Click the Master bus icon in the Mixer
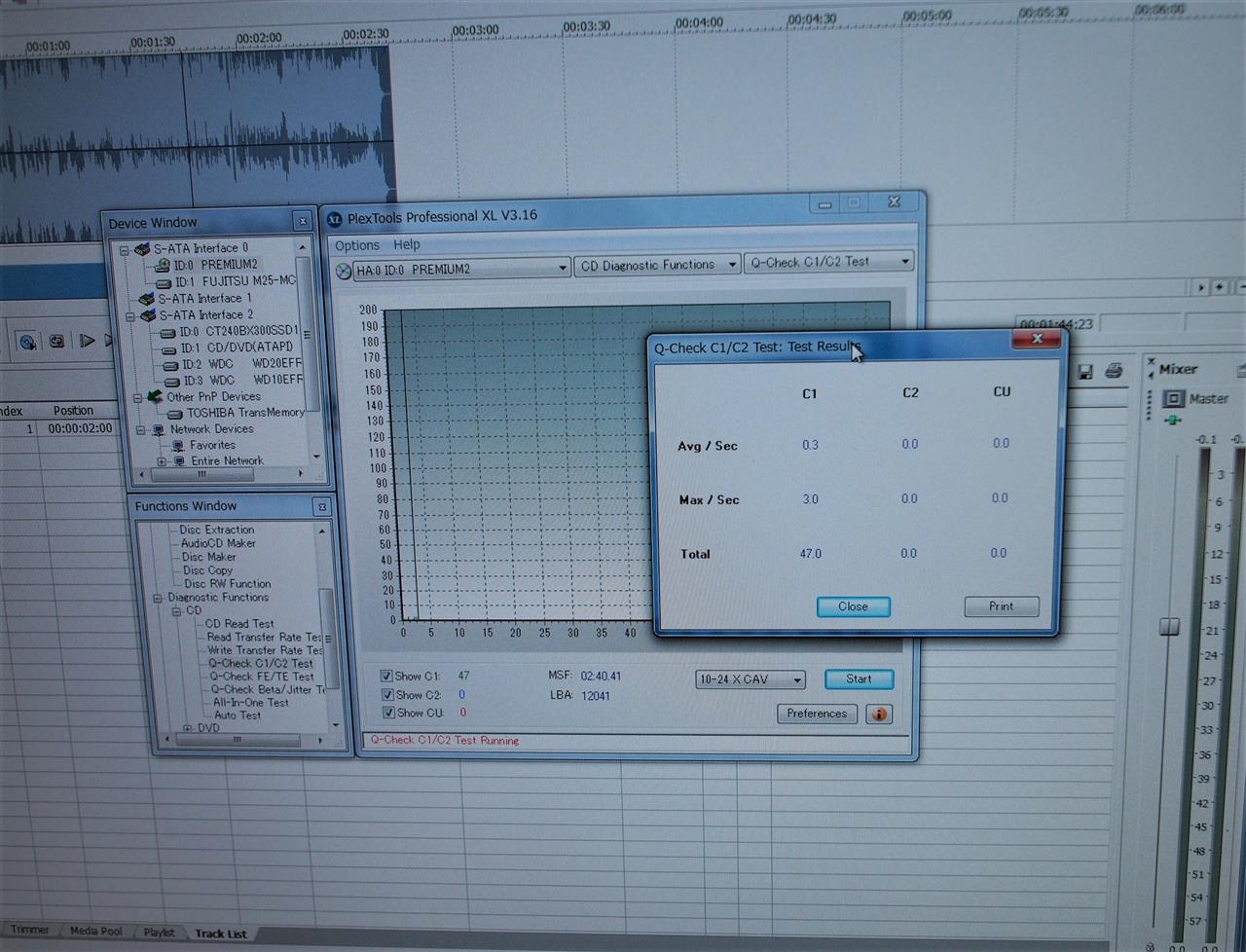Viewport: 1246px width, 952px height. tap(1174, 398)
